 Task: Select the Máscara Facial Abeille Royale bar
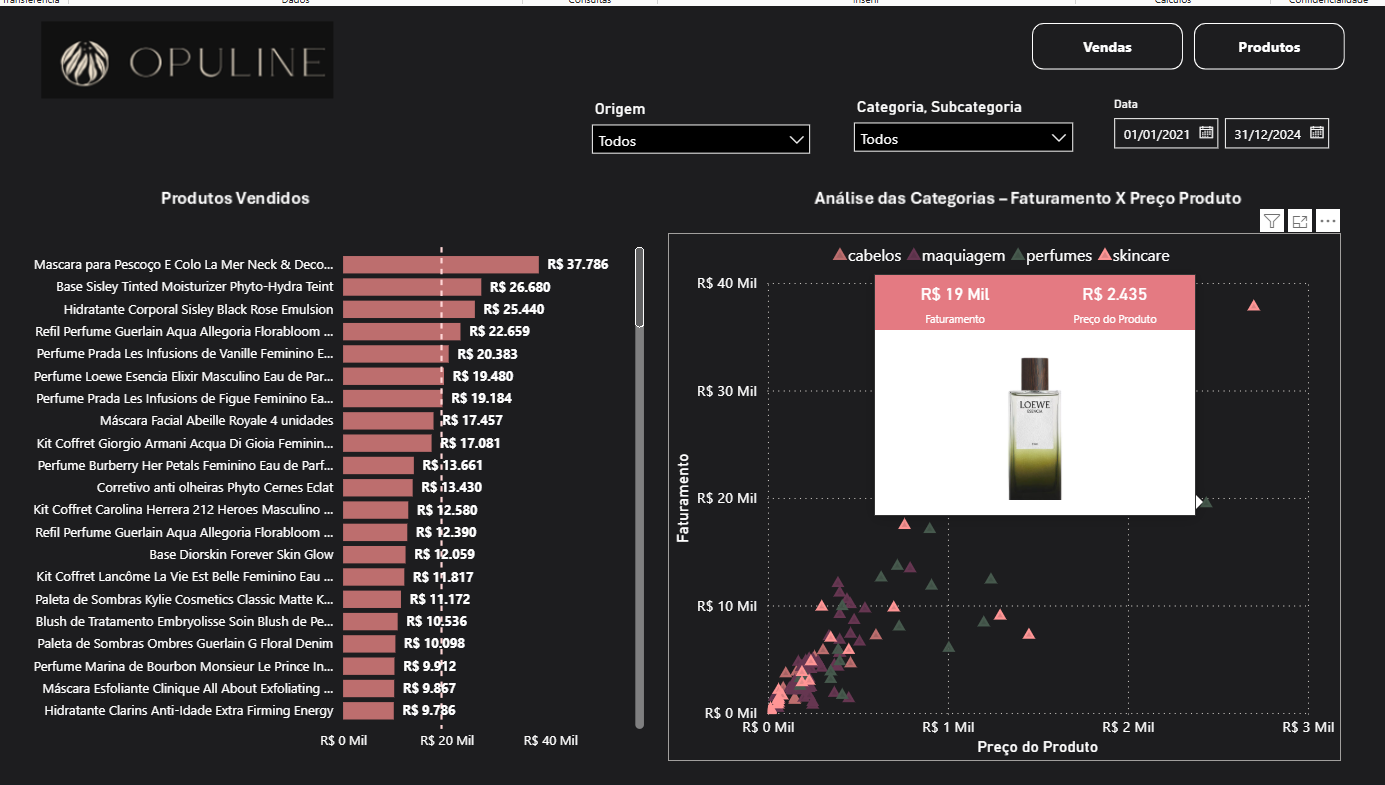pyautogui.click(x=388, y=421)
